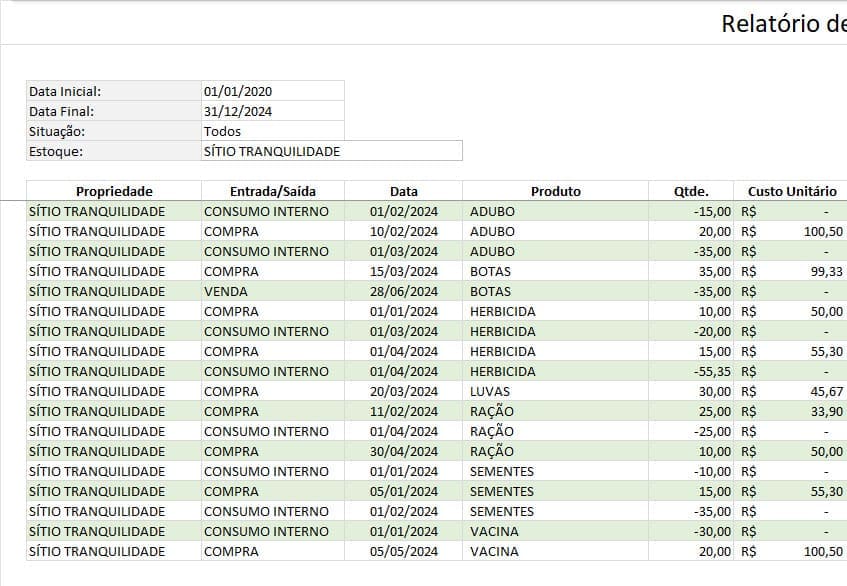Click the Situação field showing Todos
Screen dimensions: 847x586
tap(273, 131)
